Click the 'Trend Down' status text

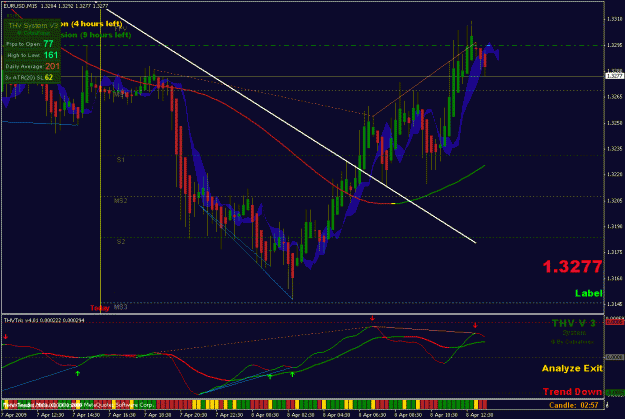point(572,391)
